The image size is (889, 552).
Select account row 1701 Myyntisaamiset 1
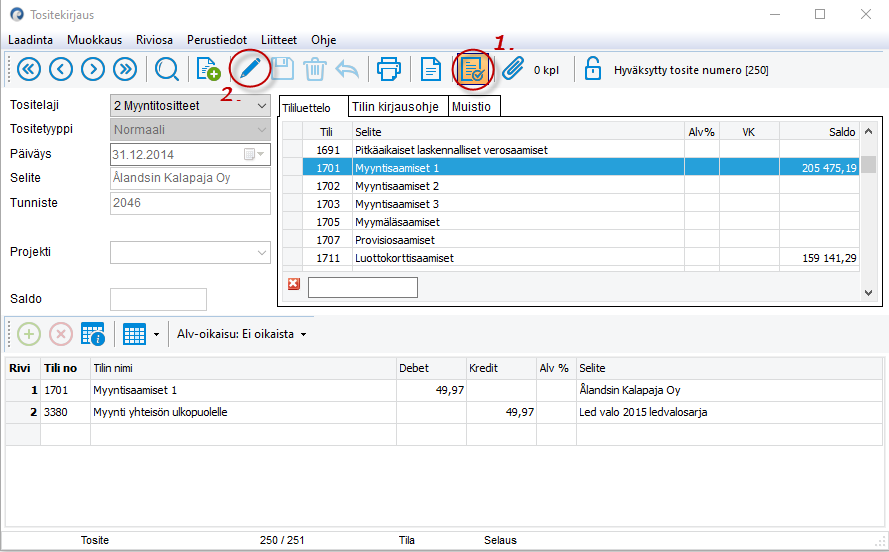[571, 168]
